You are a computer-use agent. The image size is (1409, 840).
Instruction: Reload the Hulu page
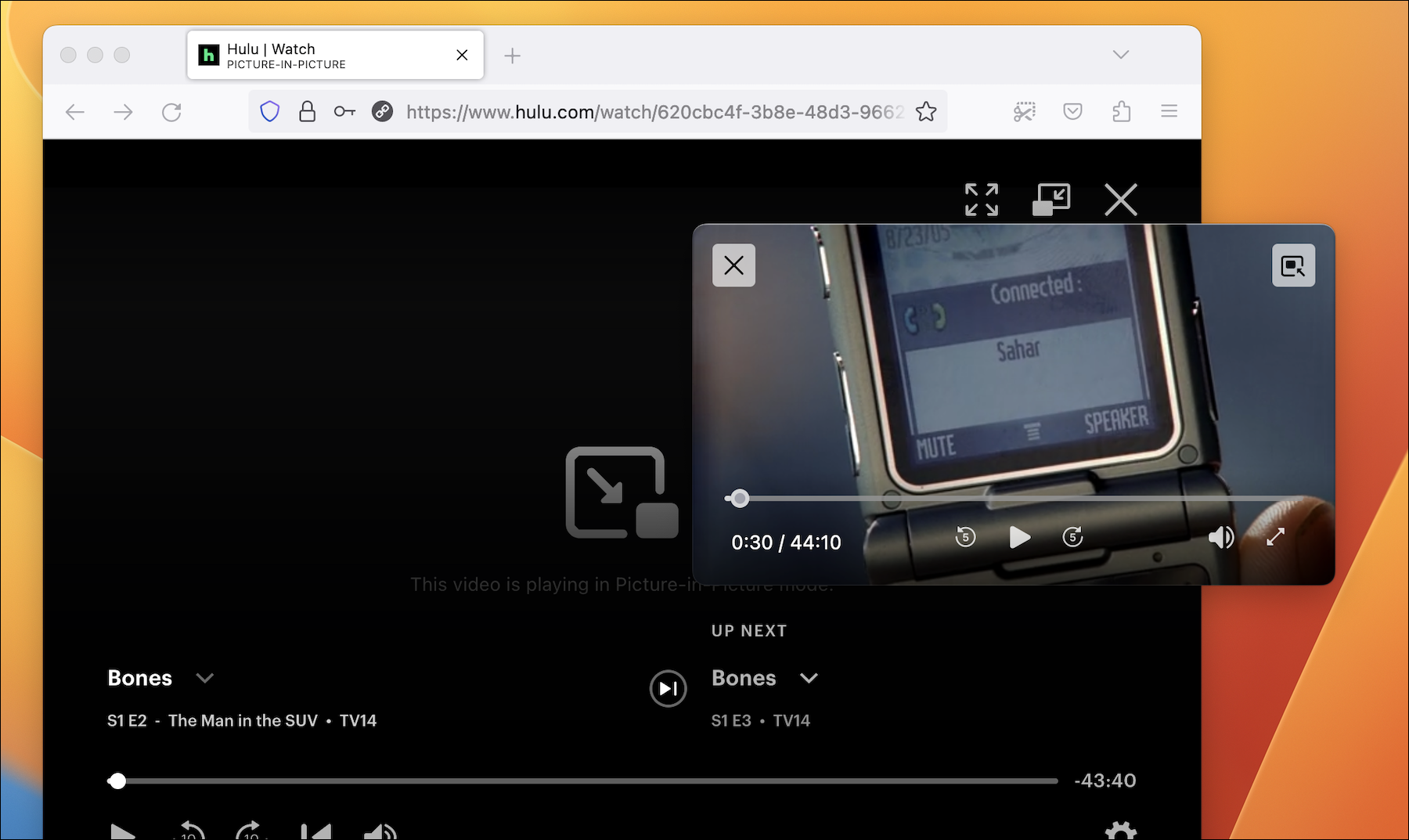coord(171,112)
